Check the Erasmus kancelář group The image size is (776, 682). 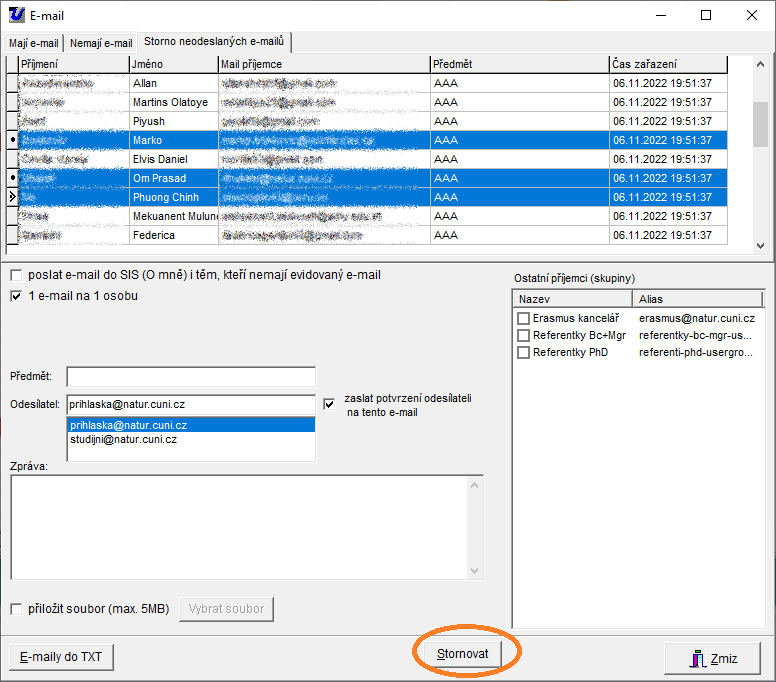point(523,318)
